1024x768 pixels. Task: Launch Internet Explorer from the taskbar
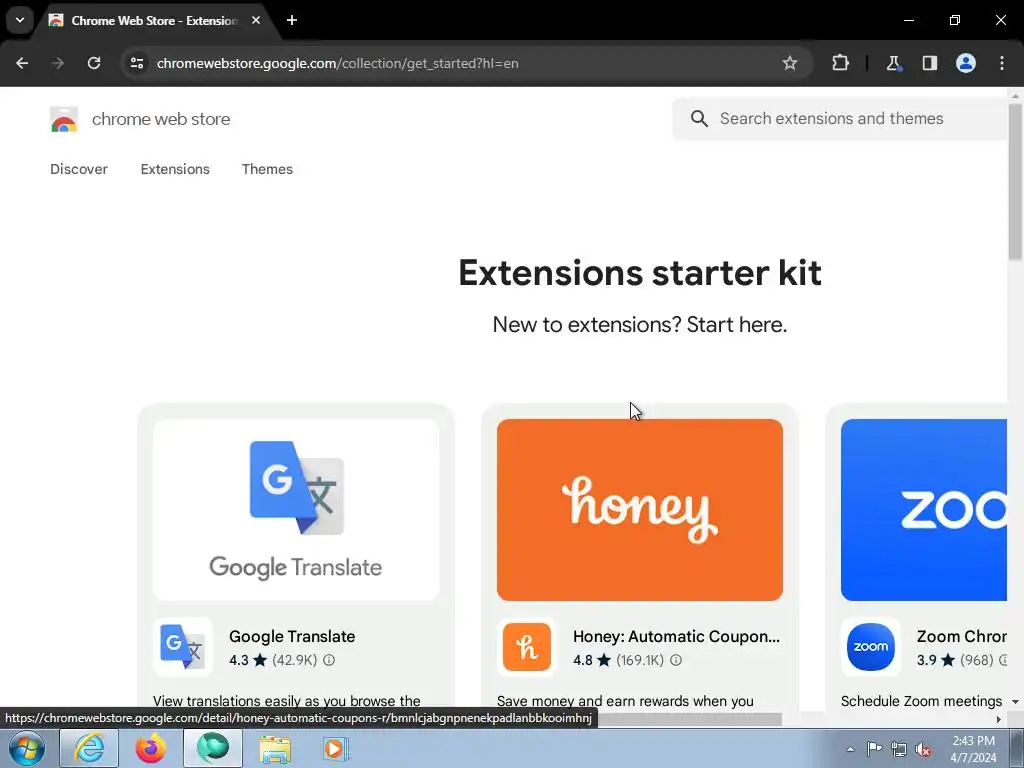click(89, 748)
